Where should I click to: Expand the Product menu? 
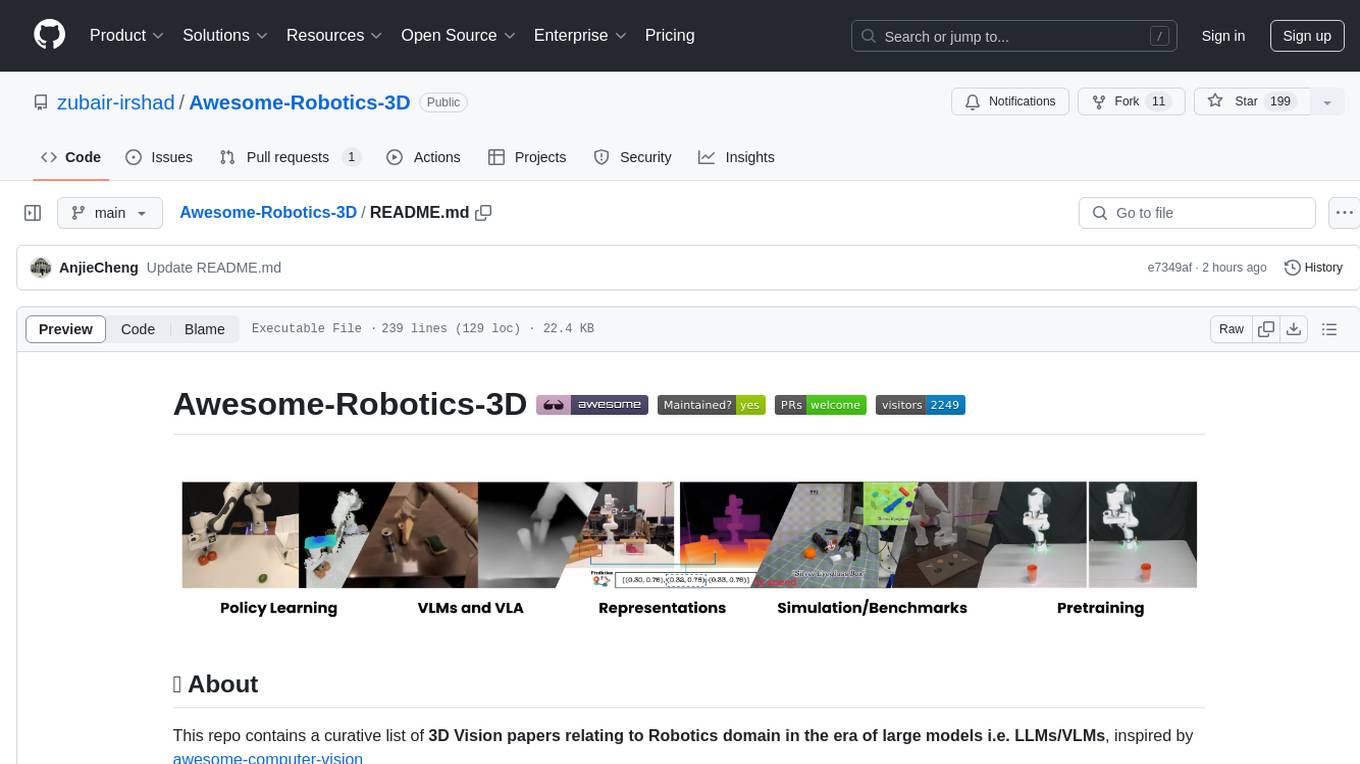127,35
